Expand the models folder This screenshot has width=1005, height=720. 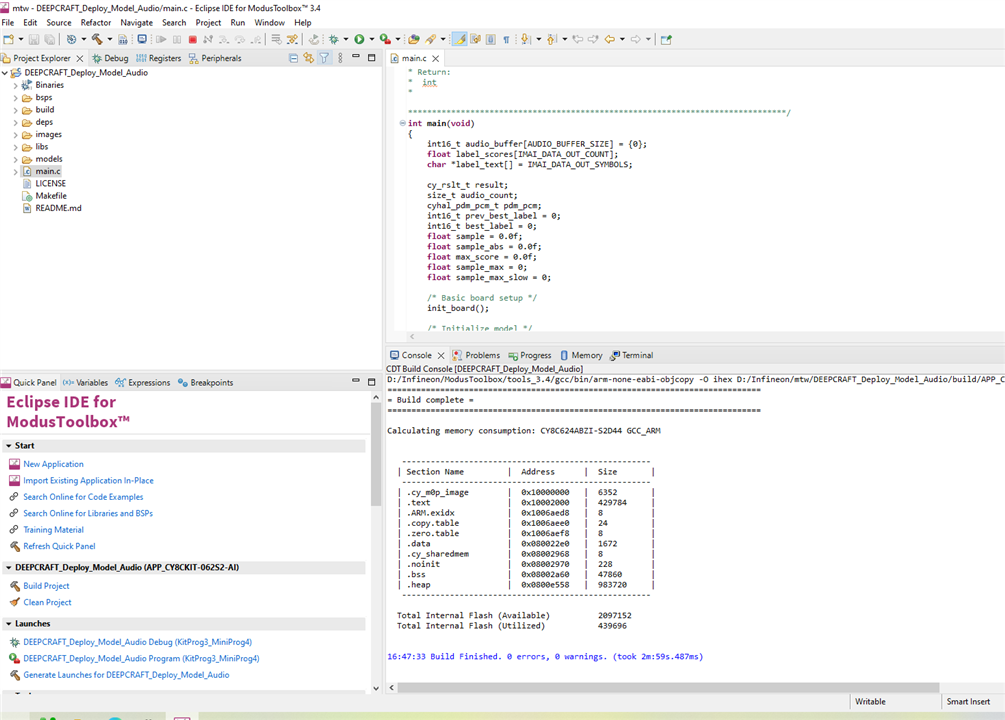(x=15, y=159)
